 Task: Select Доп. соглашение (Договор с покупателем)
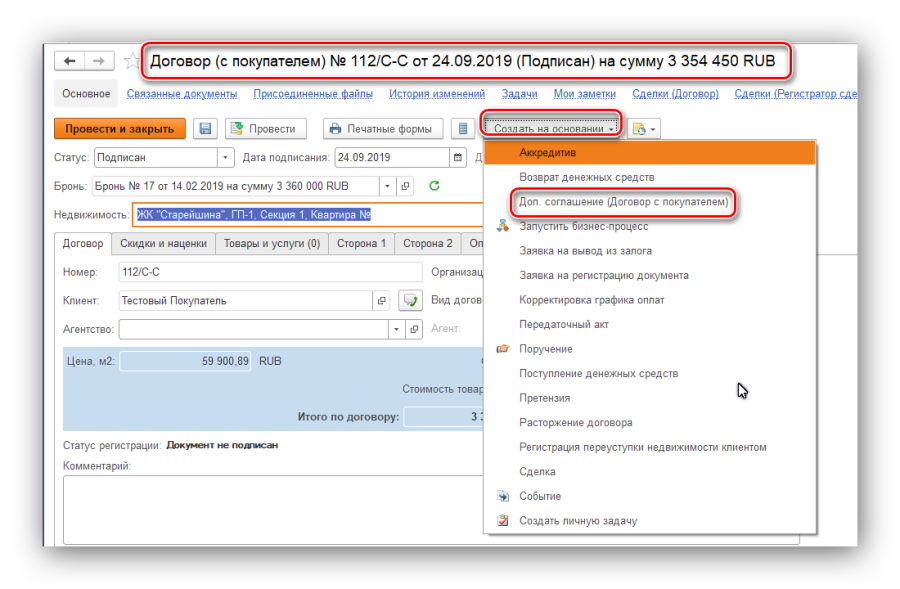tap(622, 202)
